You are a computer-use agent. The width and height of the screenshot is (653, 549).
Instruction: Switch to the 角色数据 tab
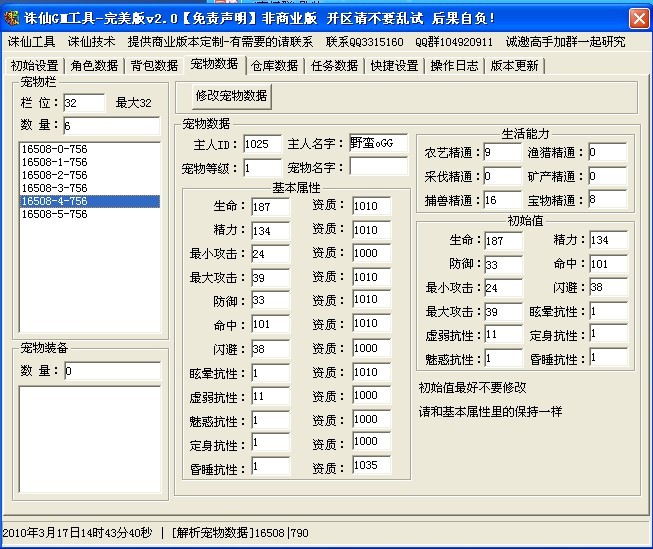point(95,65)
